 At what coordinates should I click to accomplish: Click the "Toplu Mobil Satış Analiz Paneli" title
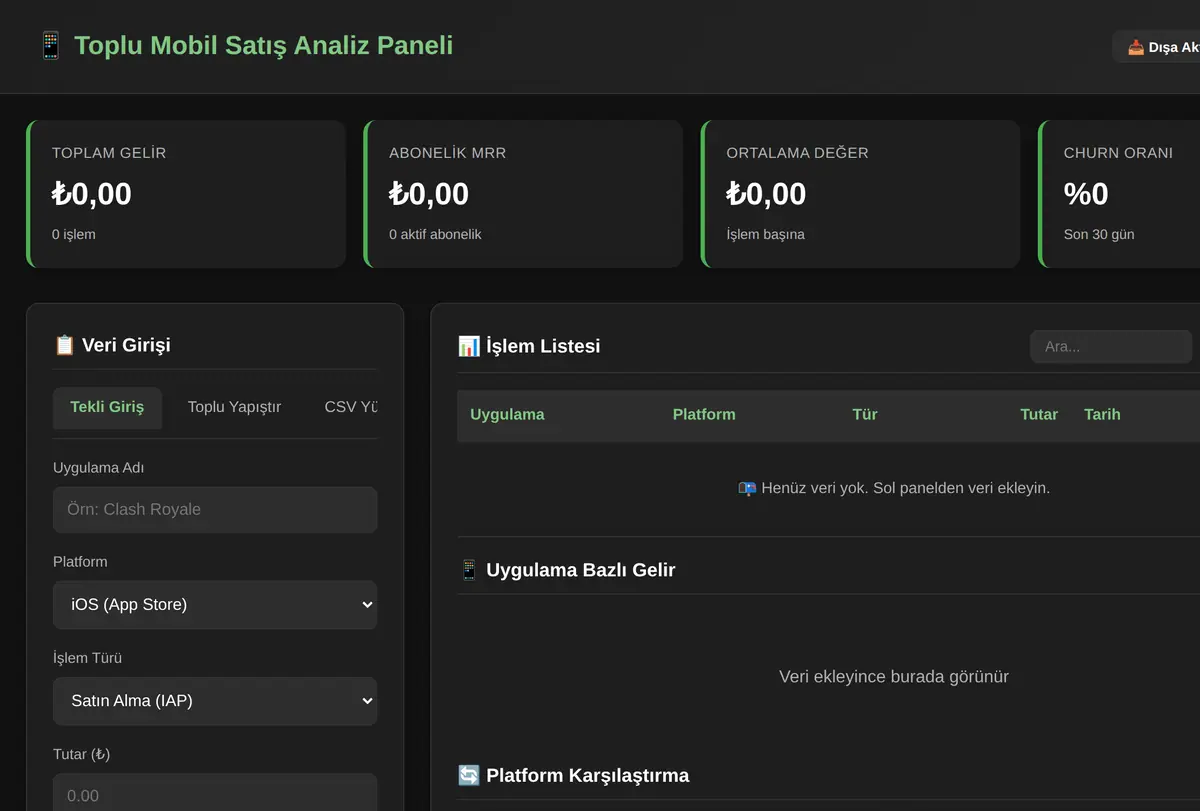tap(264, 46)
